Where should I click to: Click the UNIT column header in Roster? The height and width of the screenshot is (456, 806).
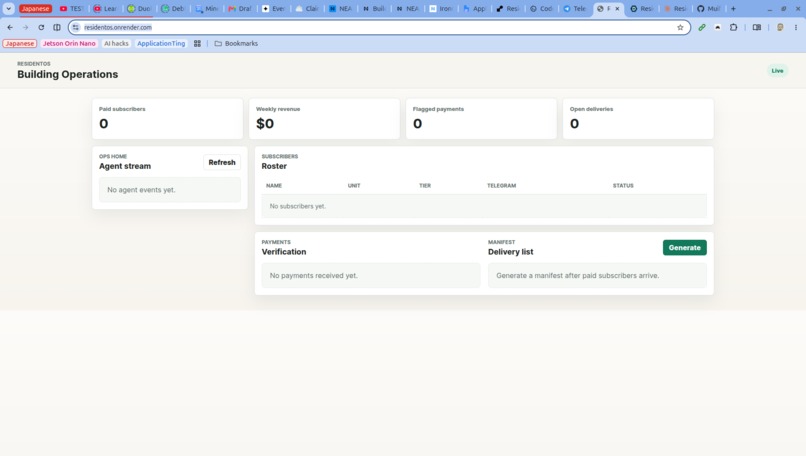pyautogui.click(x=354, y=186)
